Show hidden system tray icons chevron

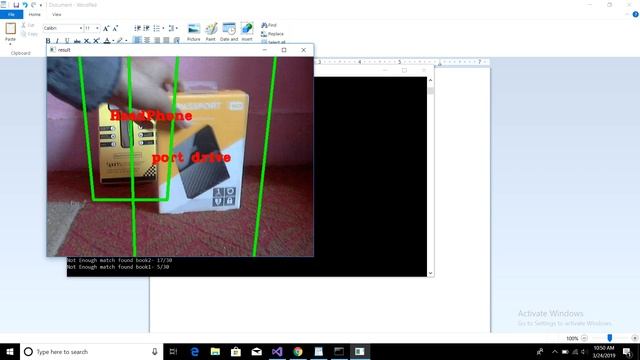tap(555, 351)
